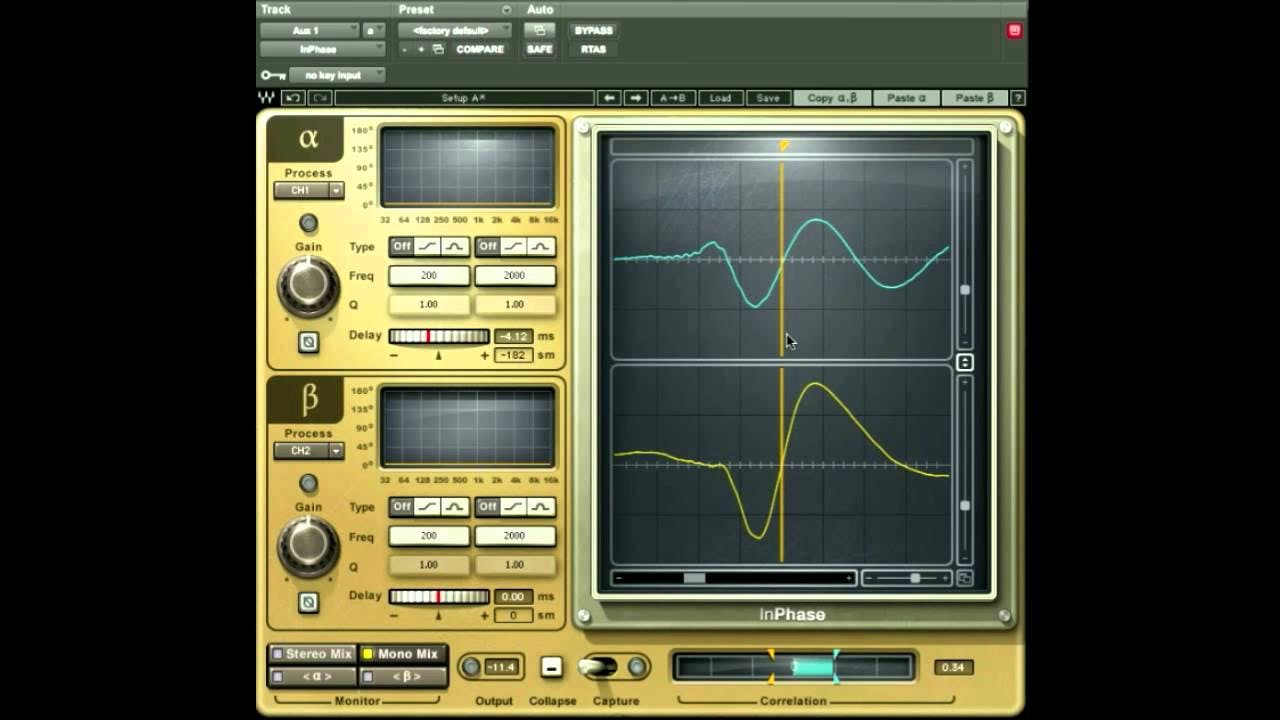Click the Collapse icon below the graph
This screenshot has height=720, width=1280.
pyautogui.click(x=552, y=666)
